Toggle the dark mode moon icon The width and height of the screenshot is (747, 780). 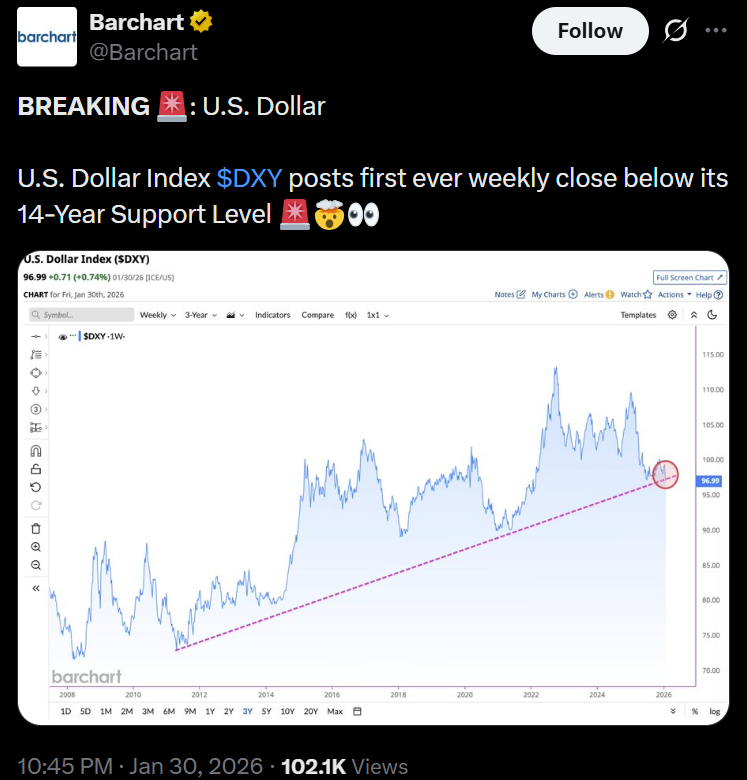(x=712, y=315)
